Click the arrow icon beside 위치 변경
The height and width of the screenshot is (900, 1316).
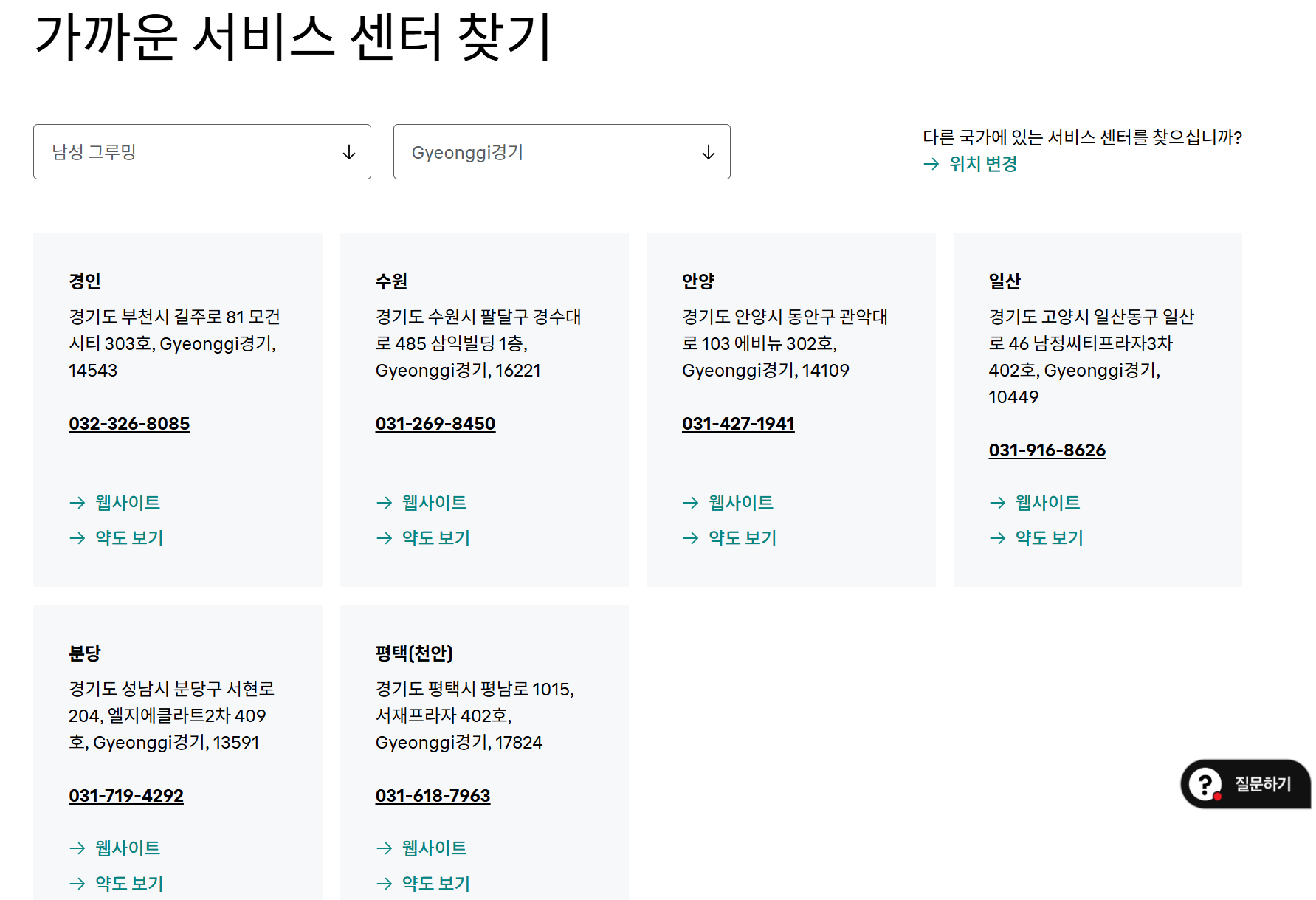931,164
